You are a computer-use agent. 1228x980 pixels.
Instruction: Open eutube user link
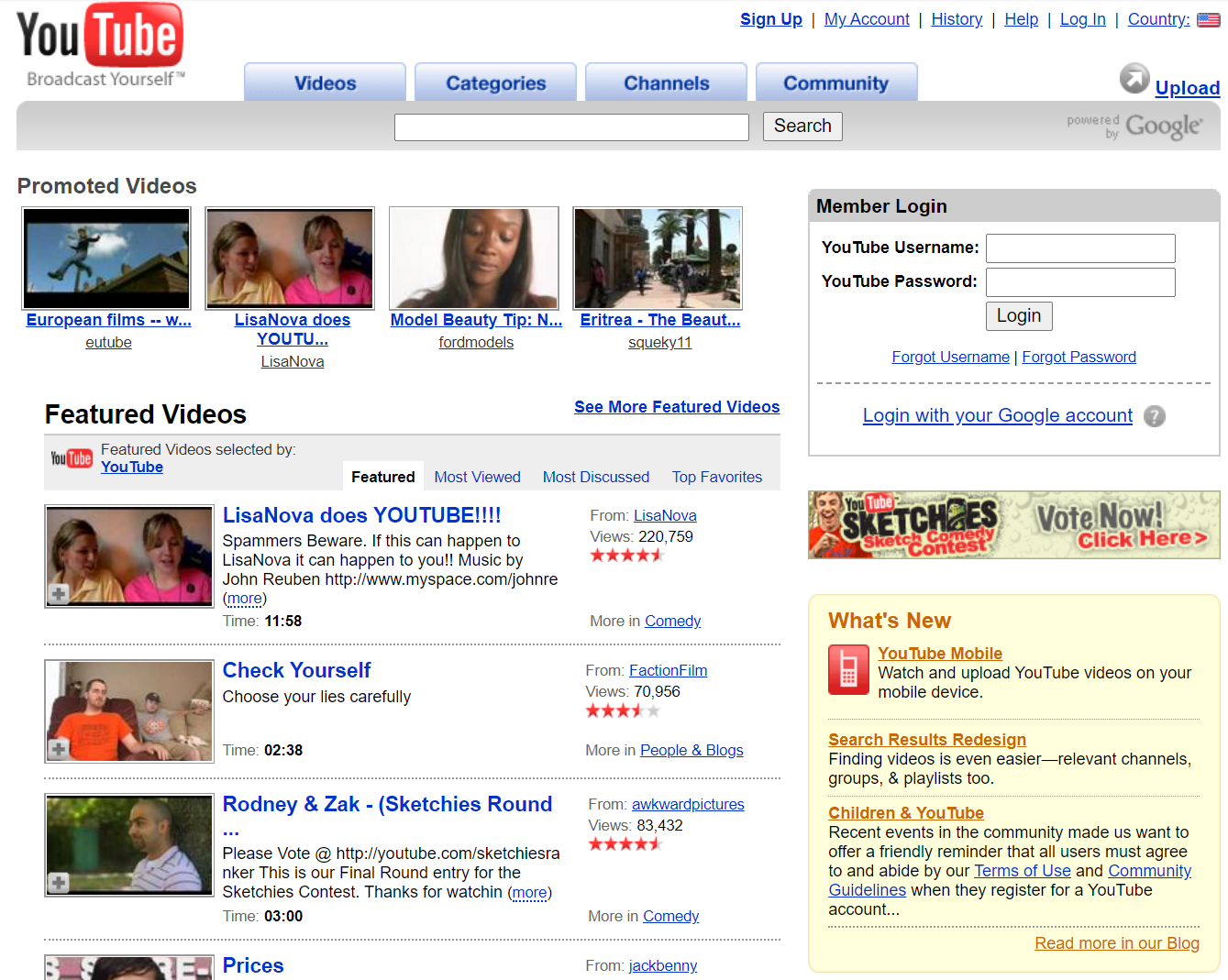(x=108, y=343)
